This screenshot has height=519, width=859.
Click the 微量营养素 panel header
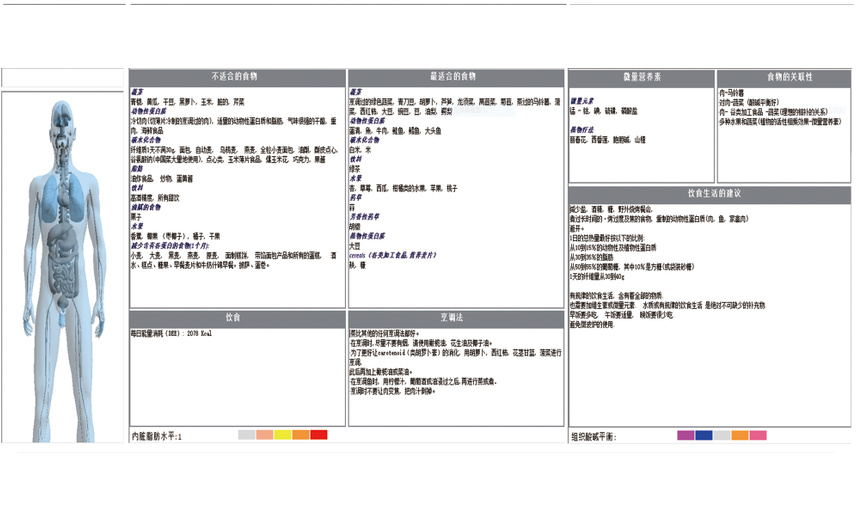tap(641, 78)
